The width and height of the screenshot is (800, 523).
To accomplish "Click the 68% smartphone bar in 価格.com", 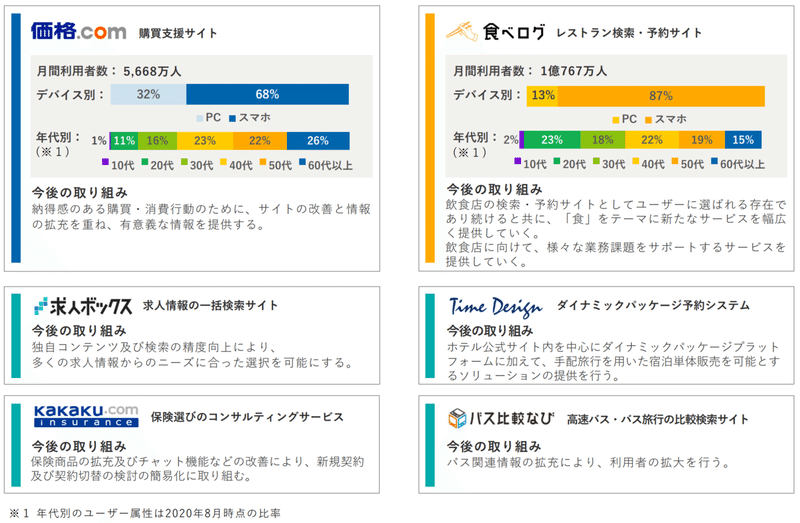I will [266, 94].
